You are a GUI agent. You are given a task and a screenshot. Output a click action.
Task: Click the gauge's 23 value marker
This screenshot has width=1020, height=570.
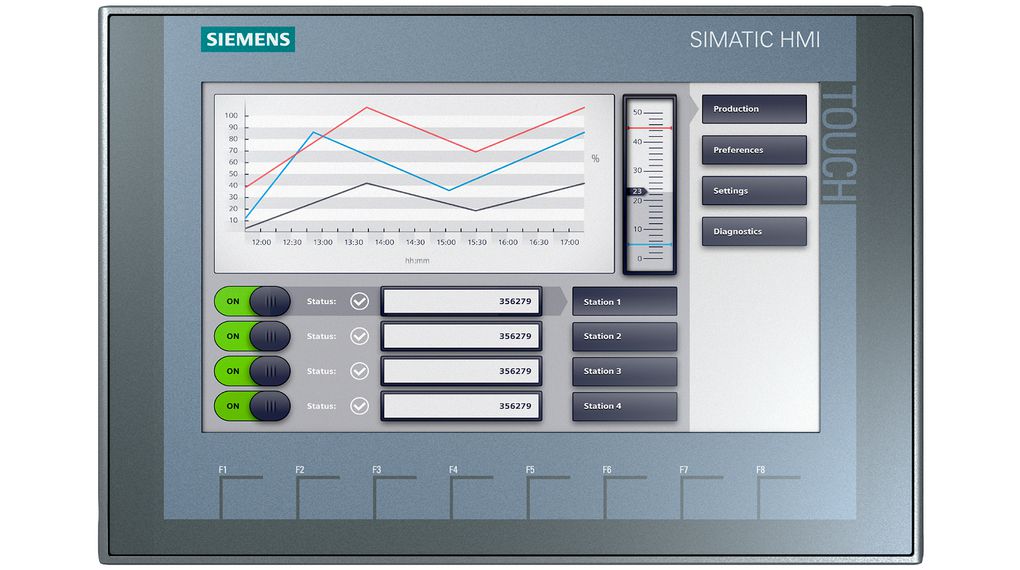click(x=636, y=191)
